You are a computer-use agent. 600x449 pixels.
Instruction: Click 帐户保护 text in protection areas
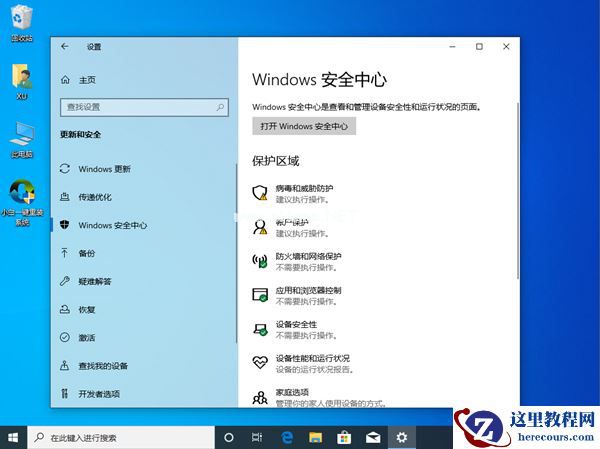click(292, 222)
